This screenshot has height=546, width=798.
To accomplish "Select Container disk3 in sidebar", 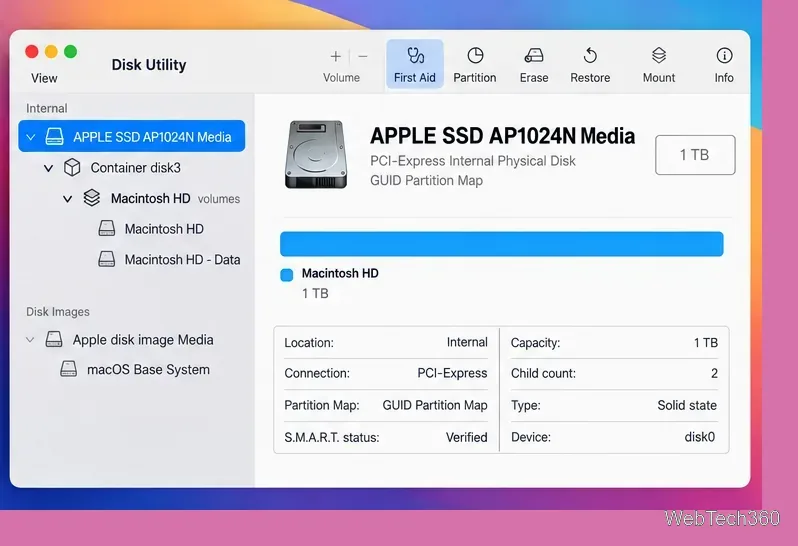I will 135,167.
